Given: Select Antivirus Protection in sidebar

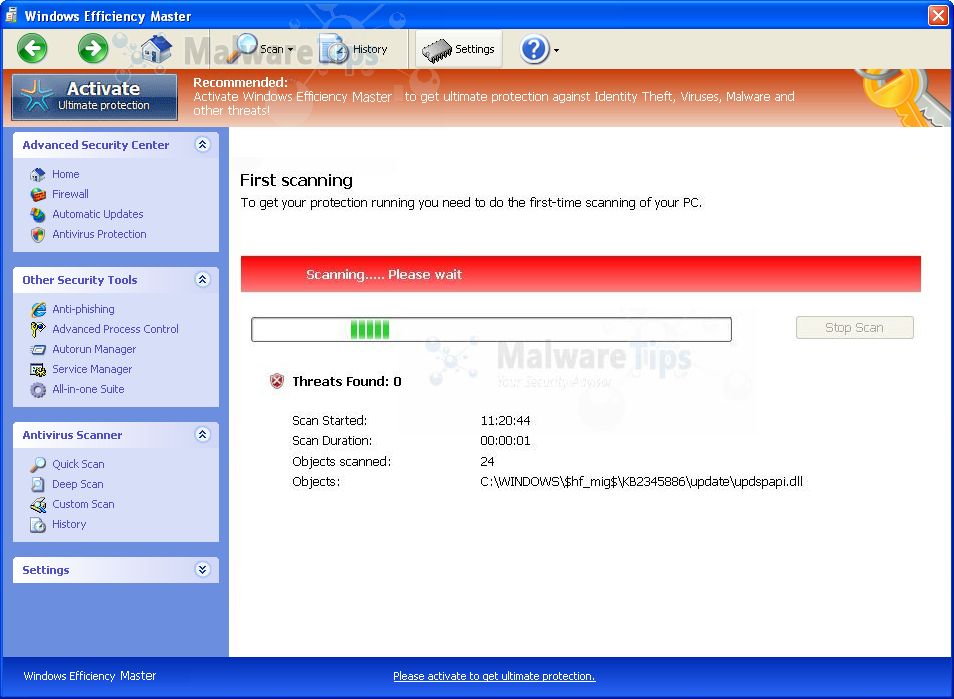Looking at the screenshot, I should click(99, 234).
